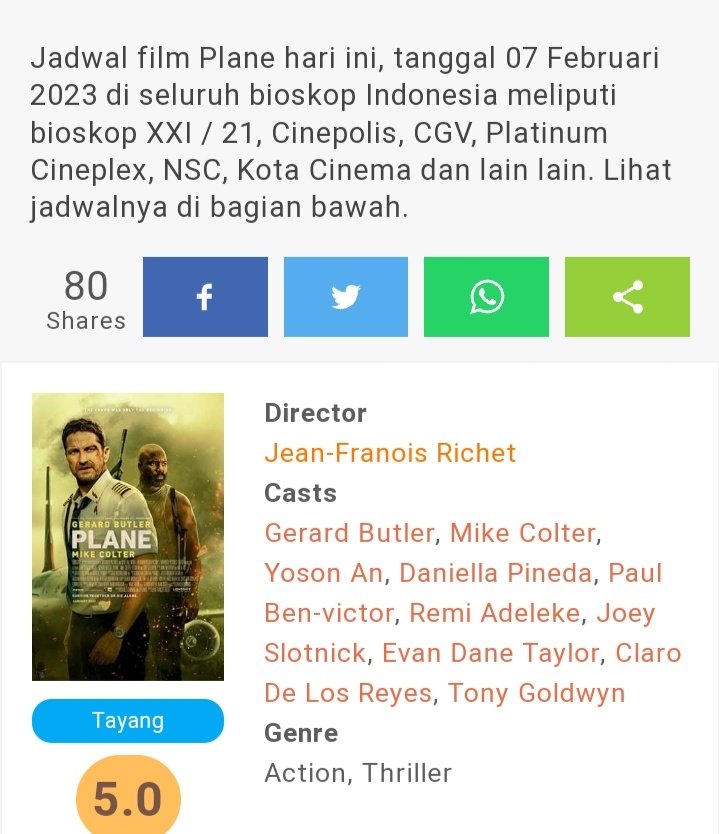The height and width of the screenshot is (834, 719).
Task: Tap the blue Tayang status button
Action: click(x=128, y=721)
